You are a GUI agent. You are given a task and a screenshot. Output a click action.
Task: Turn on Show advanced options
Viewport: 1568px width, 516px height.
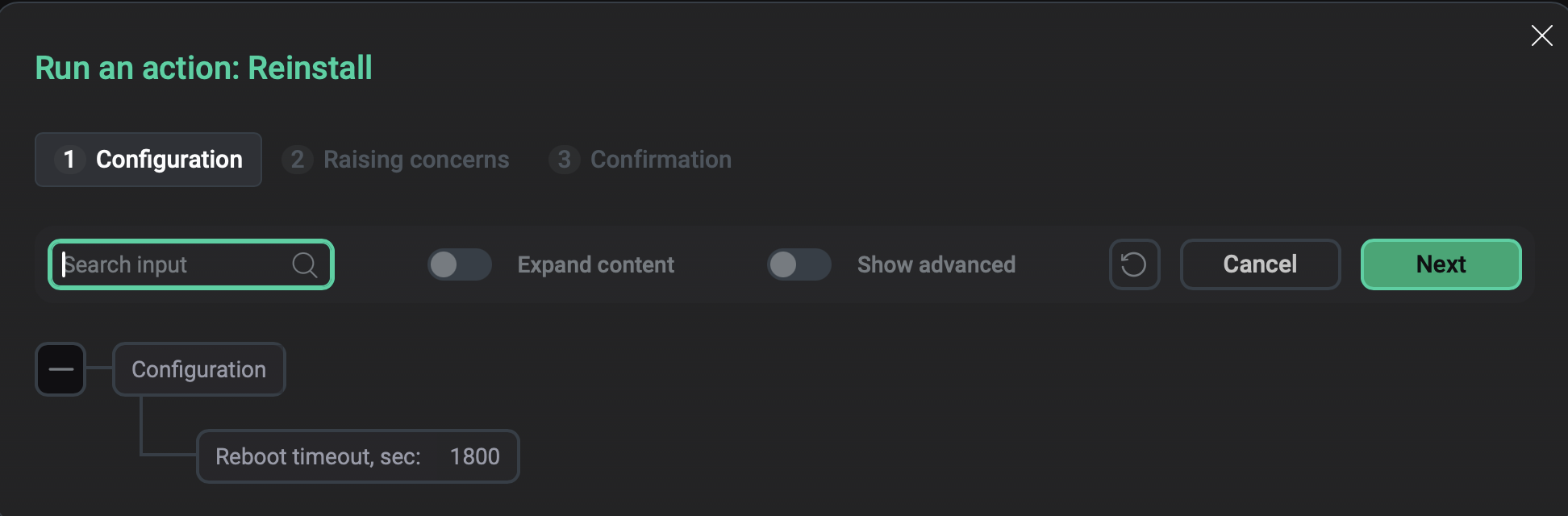(x=799, y=264)
